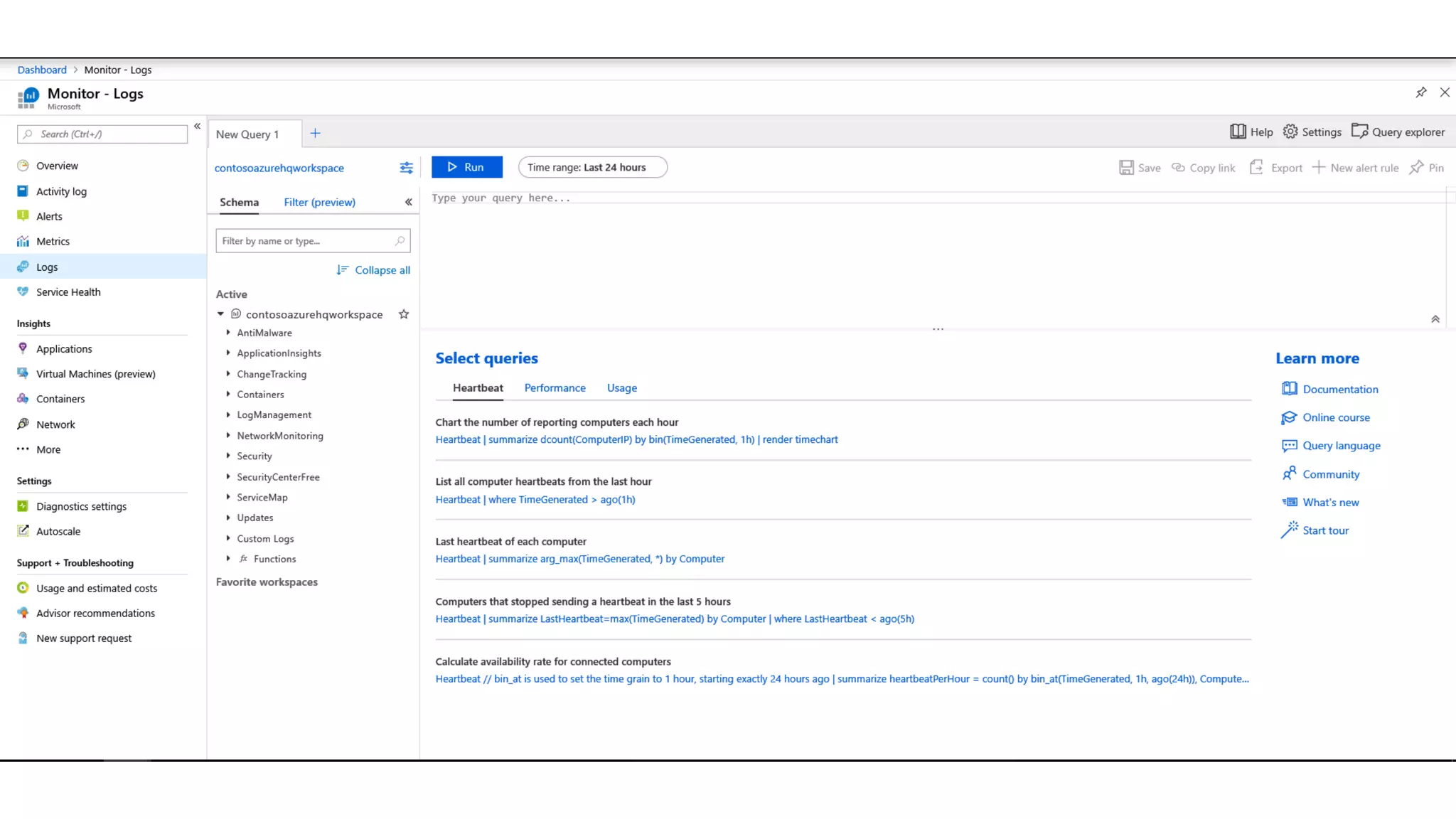Open the Documentation link
The height and width of the screenshot is (819, 1456).
coord(1339,389)
